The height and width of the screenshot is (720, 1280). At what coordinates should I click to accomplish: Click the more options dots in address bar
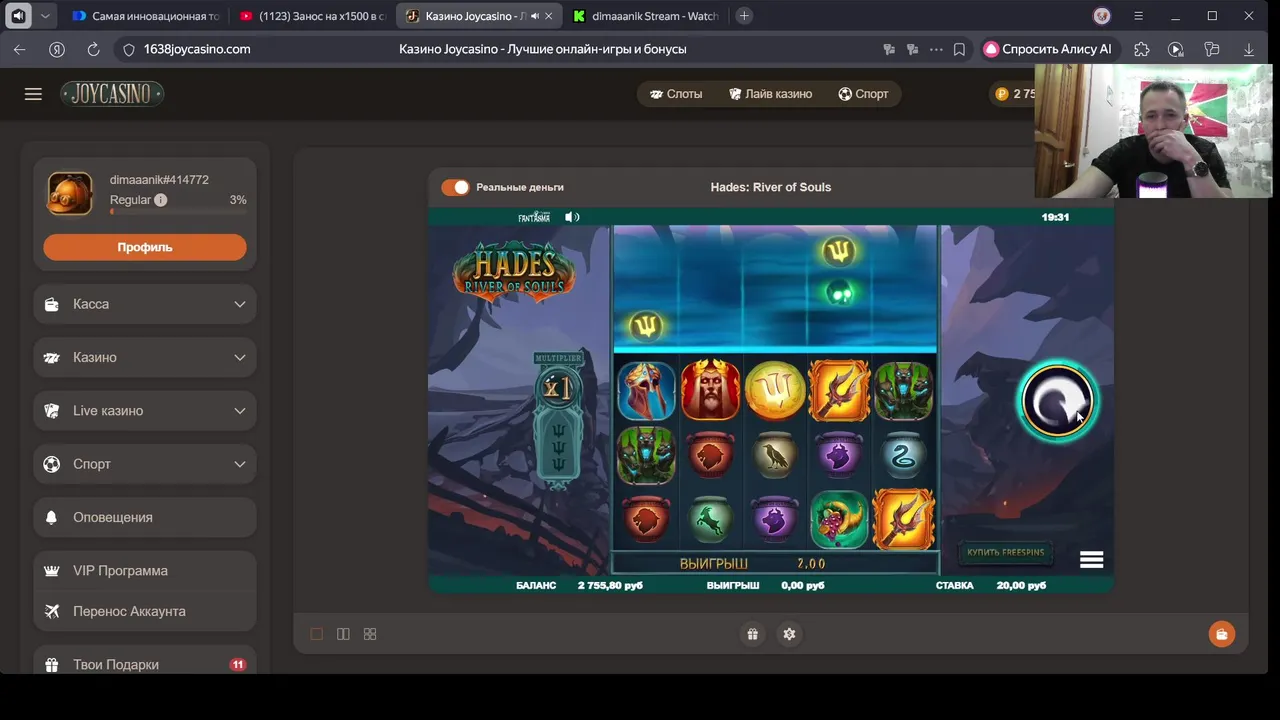pos(936,49)
